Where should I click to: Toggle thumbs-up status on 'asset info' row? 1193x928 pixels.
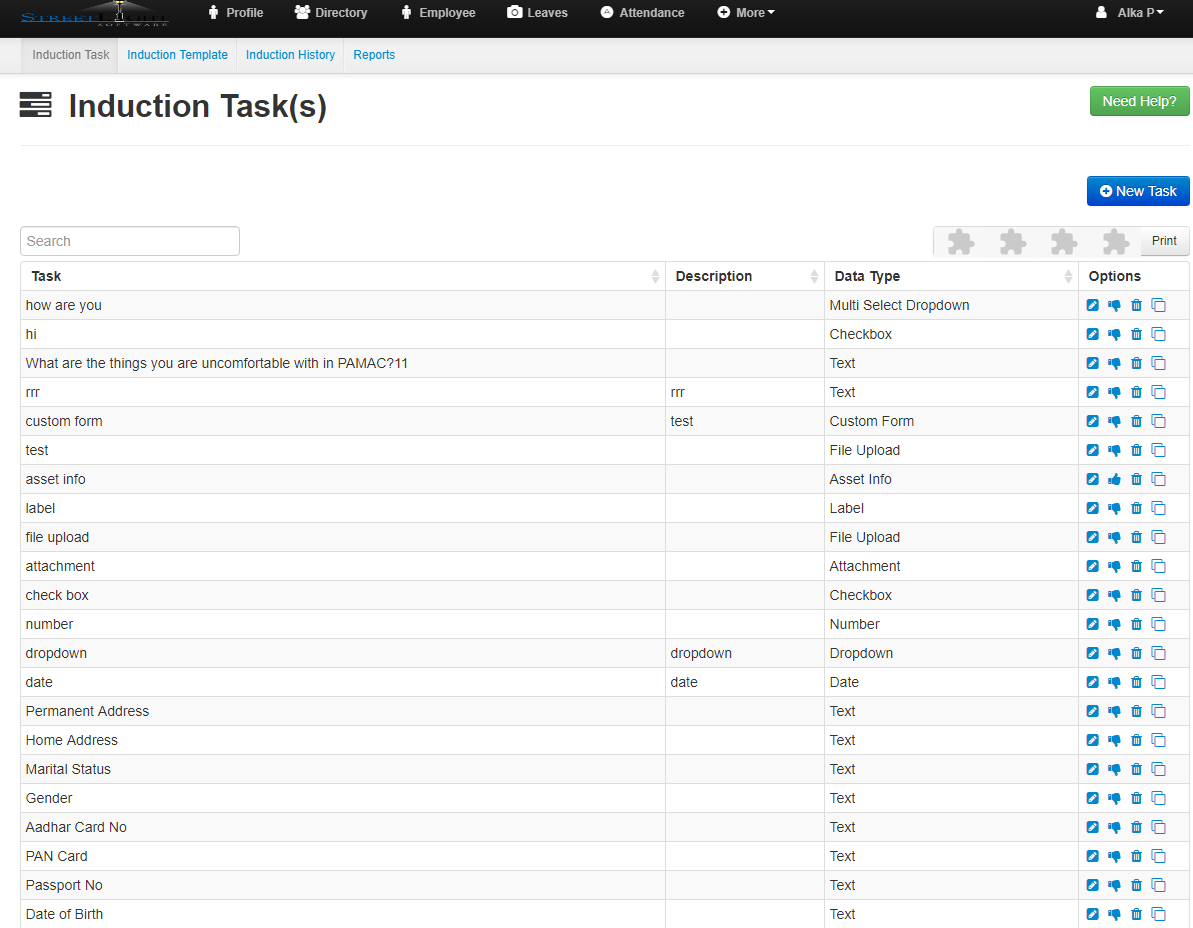click(x=1114, y=479)
